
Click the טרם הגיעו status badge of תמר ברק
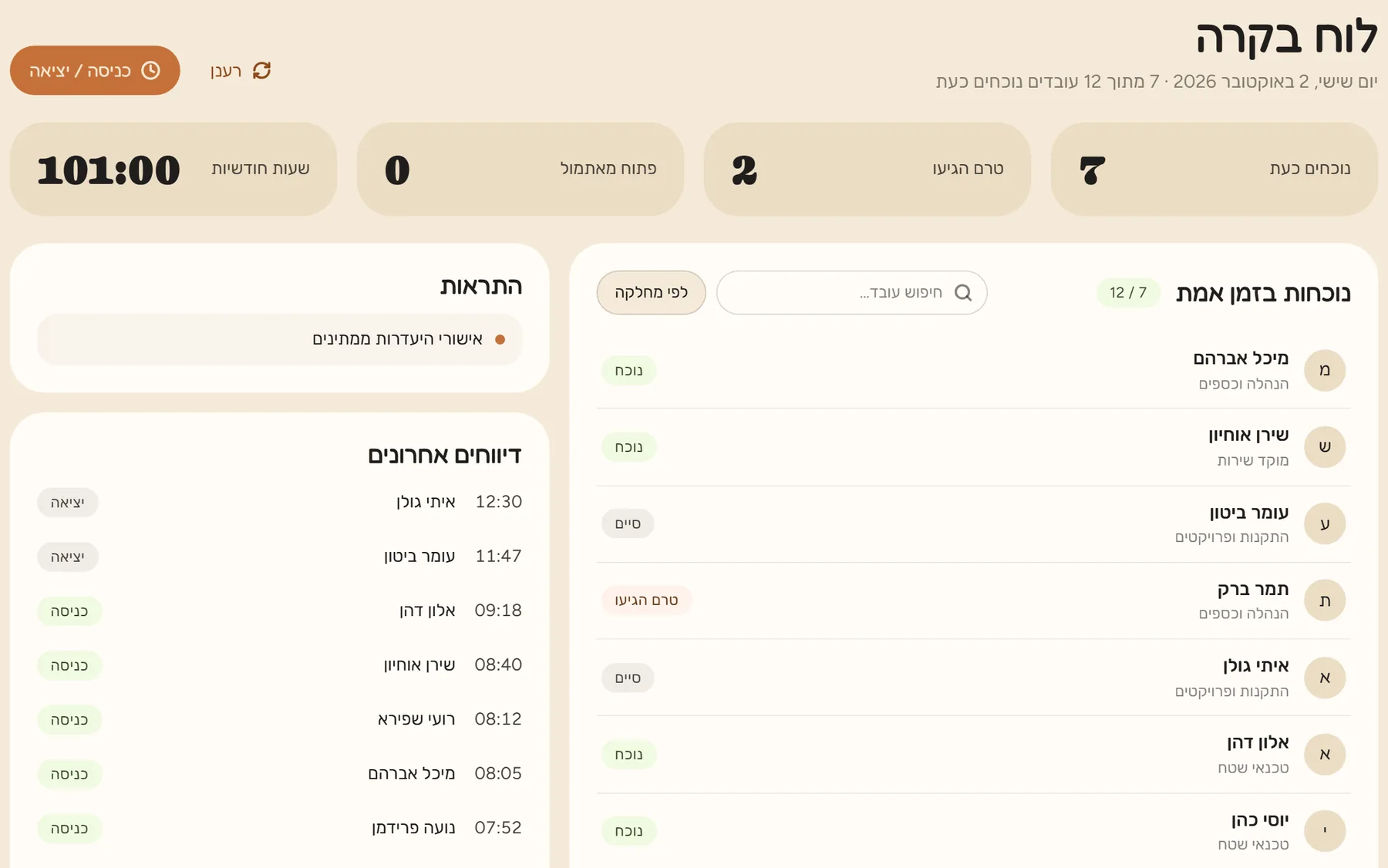coord(646,601)
